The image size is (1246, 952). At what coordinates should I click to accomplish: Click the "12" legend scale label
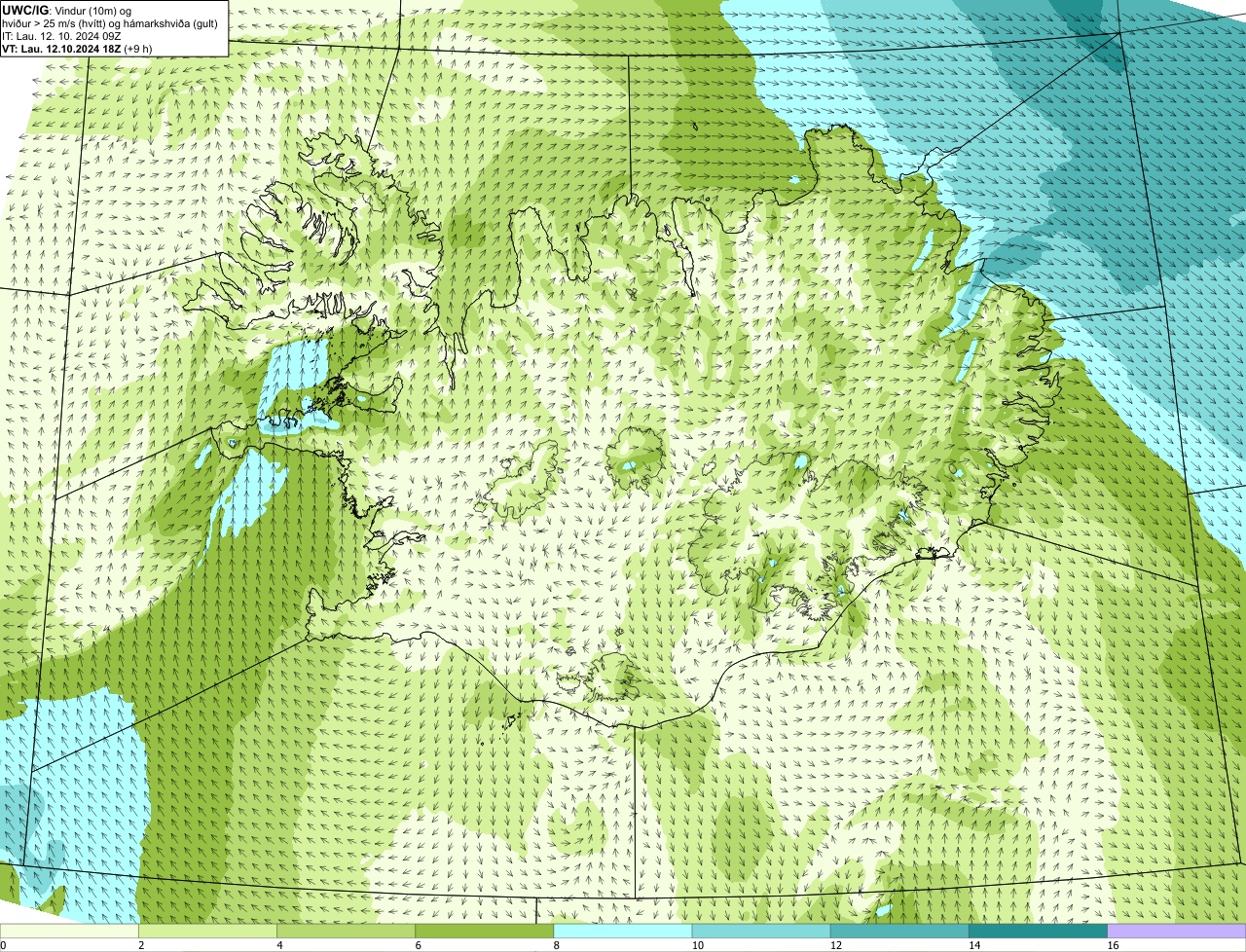[835, 945]
